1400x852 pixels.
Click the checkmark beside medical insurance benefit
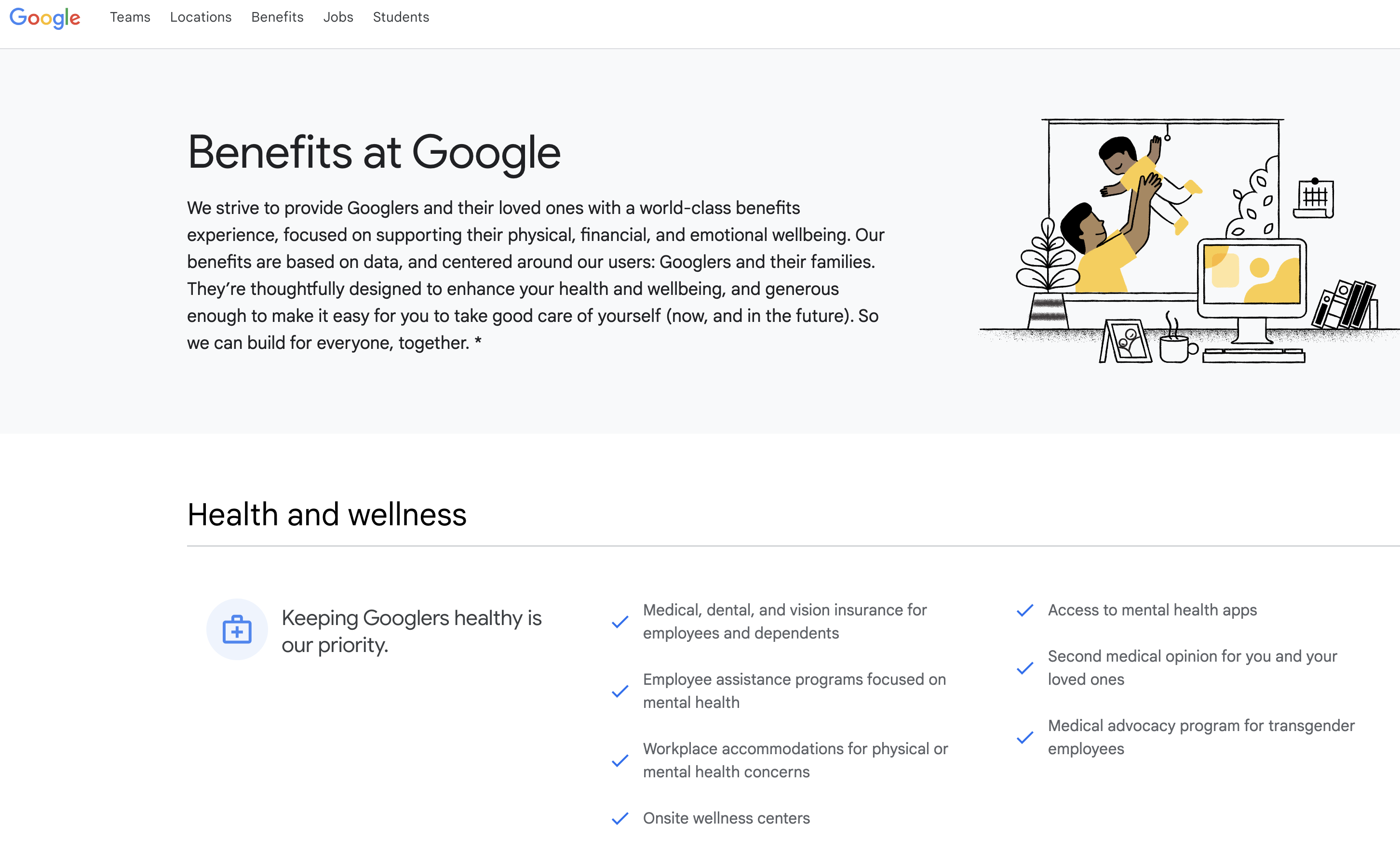tap(620, 623)
